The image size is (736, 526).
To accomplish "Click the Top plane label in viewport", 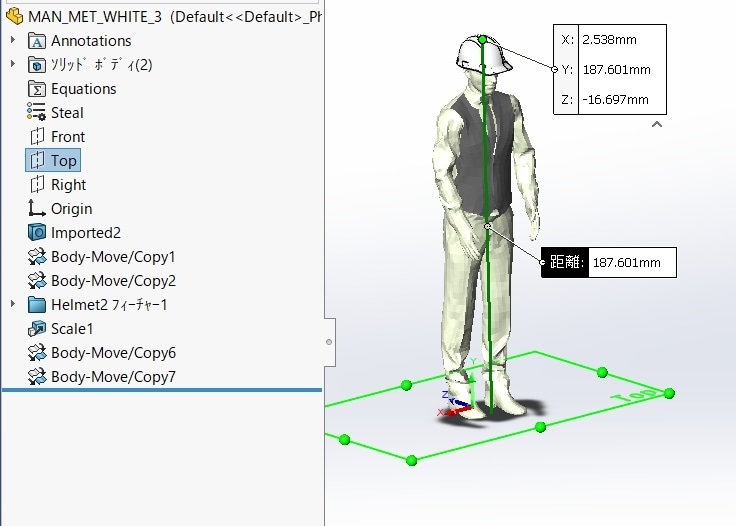I will [x=634, y=395].
